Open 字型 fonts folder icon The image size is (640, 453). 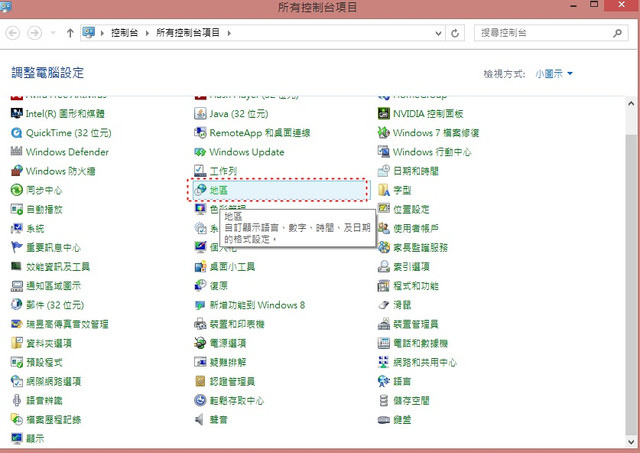pos(384,190)
